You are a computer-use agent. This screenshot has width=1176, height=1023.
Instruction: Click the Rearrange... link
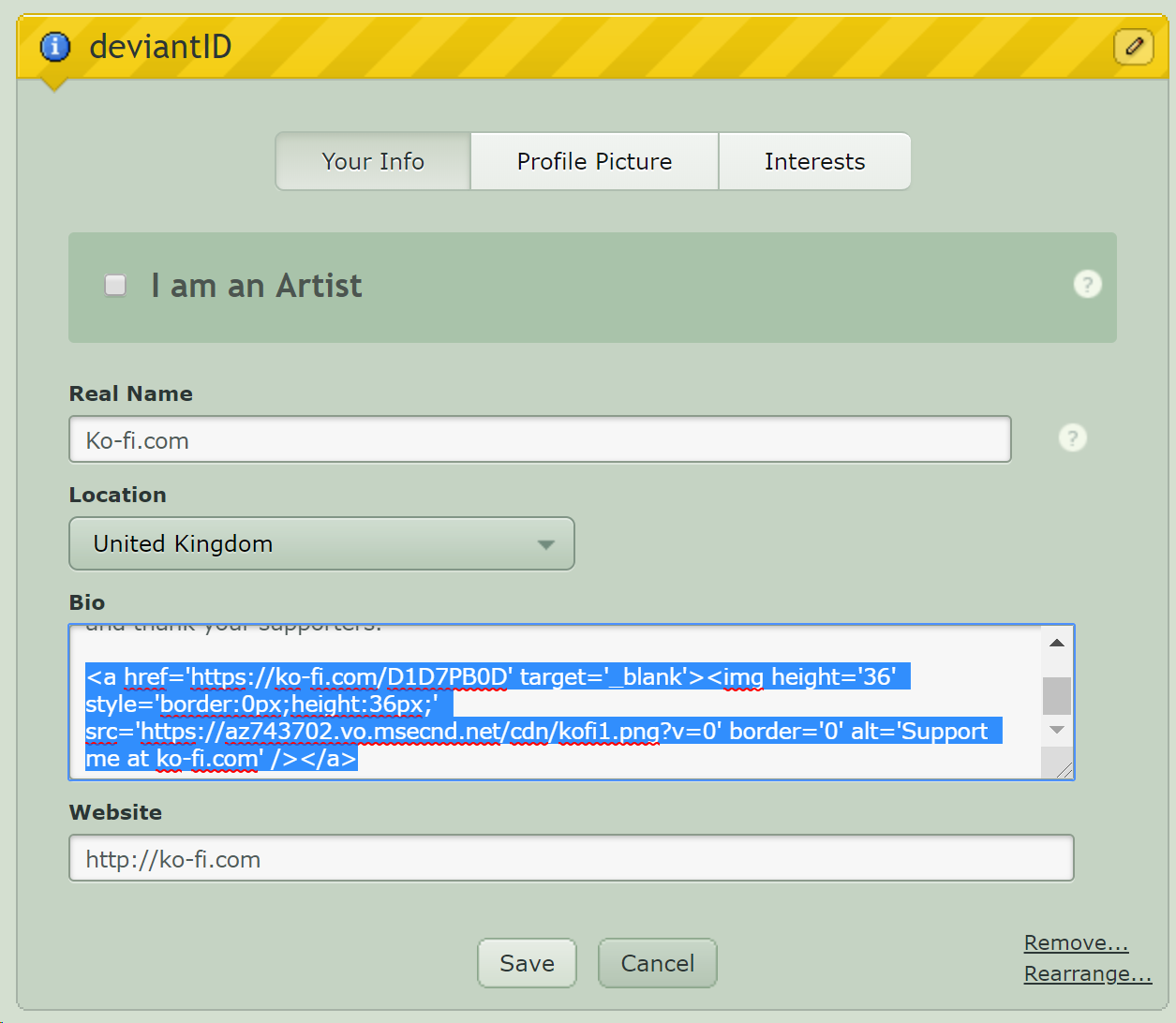1088,974
